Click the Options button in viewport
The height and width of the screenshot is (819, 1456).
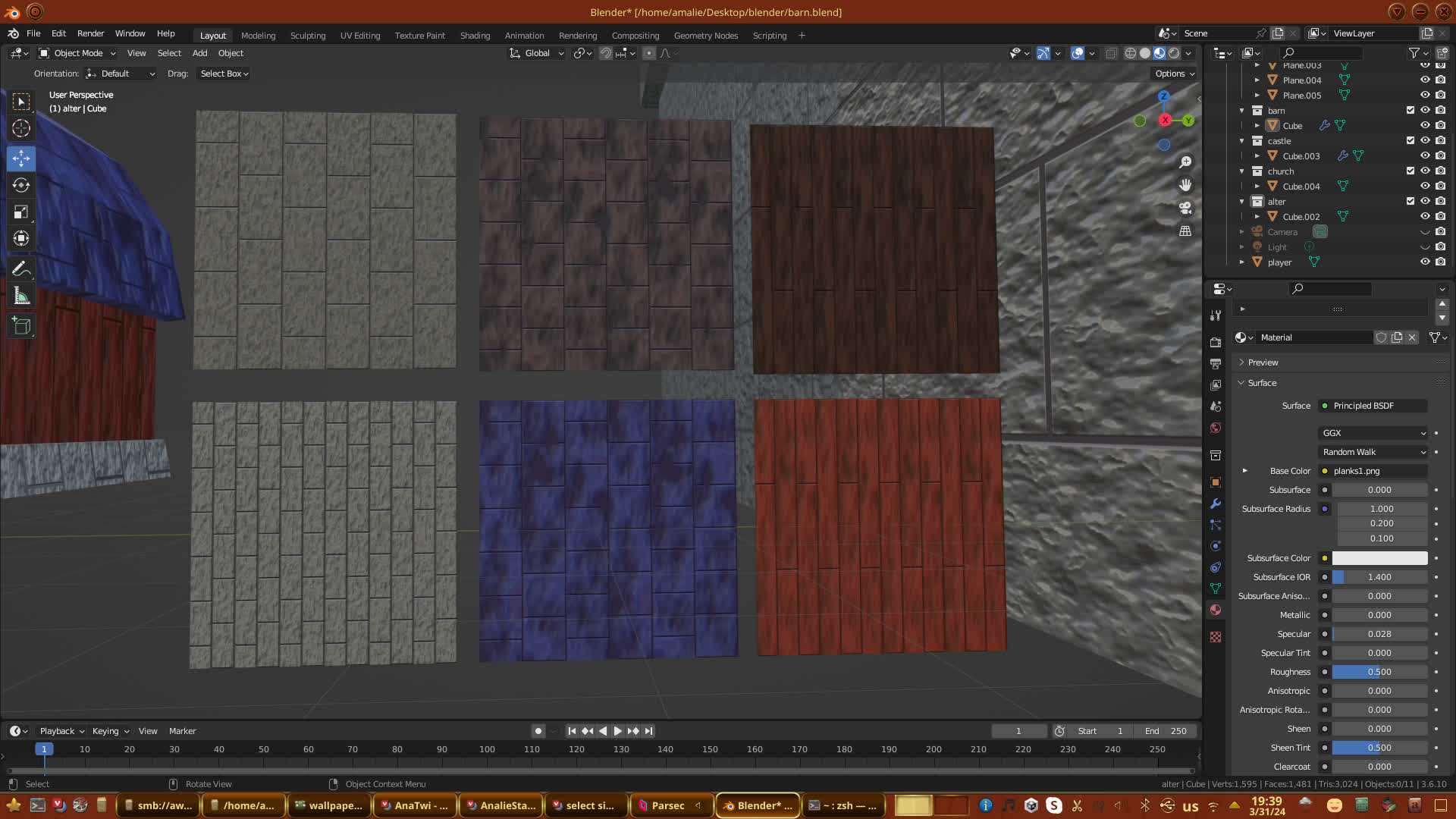click(x=1174, y=74)
